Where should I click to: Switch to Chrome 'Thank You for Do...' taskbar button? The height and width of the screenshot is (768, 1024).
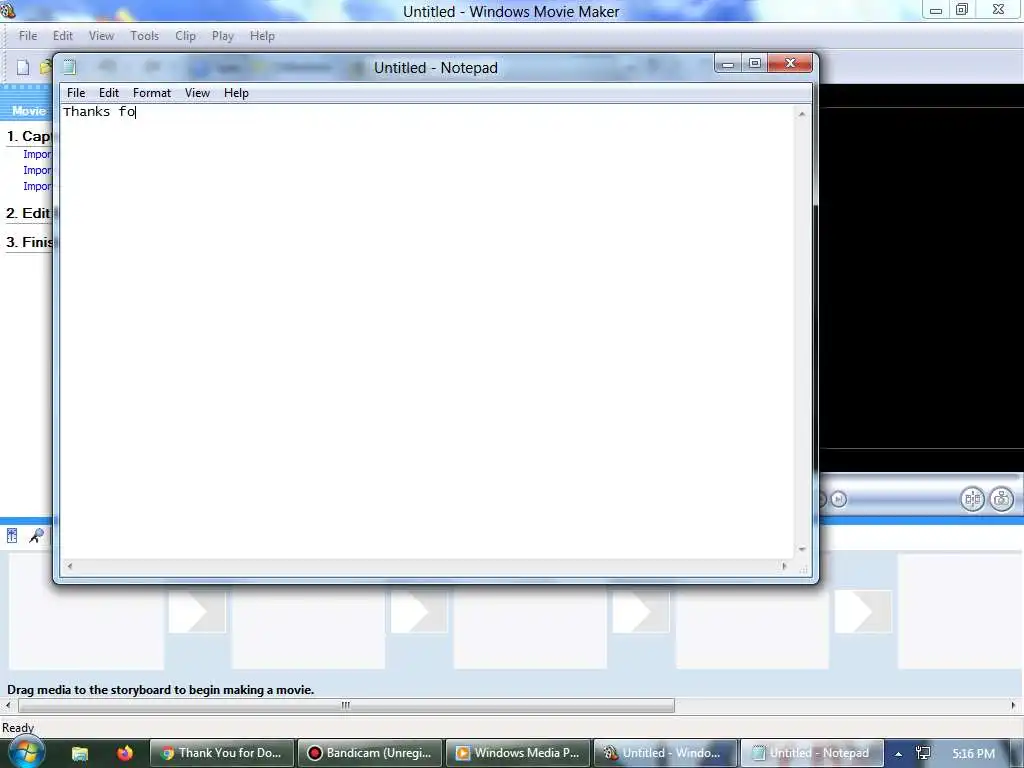[x=222, y=753]
